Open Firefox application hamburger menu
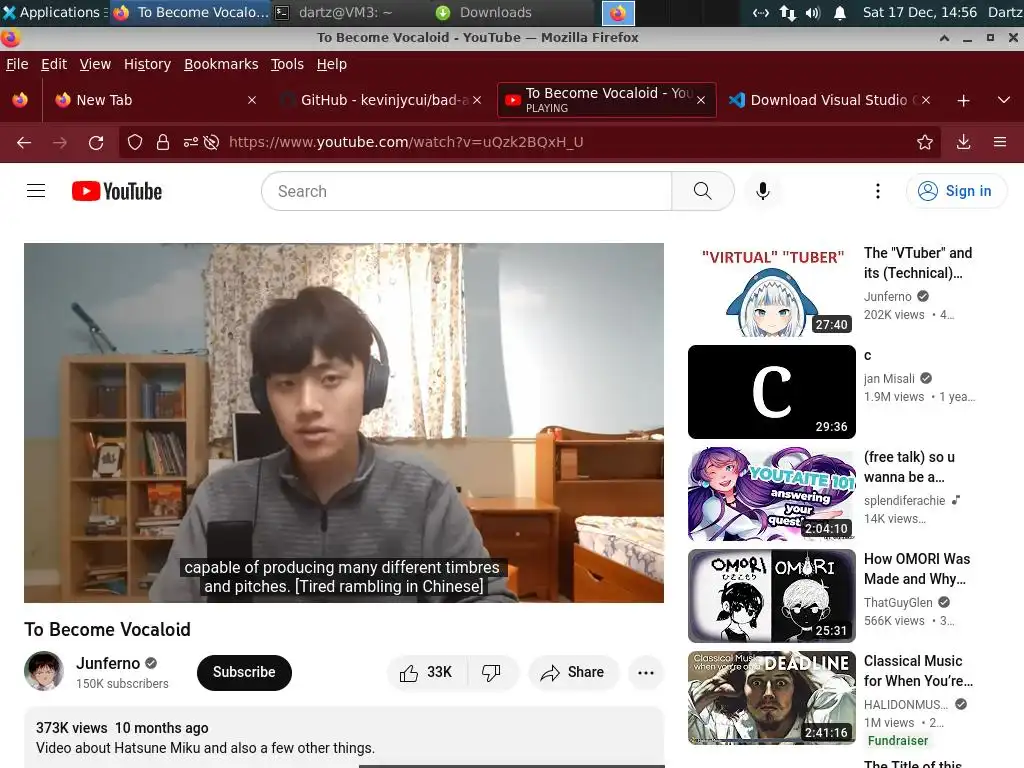 tap(1000, 142)
